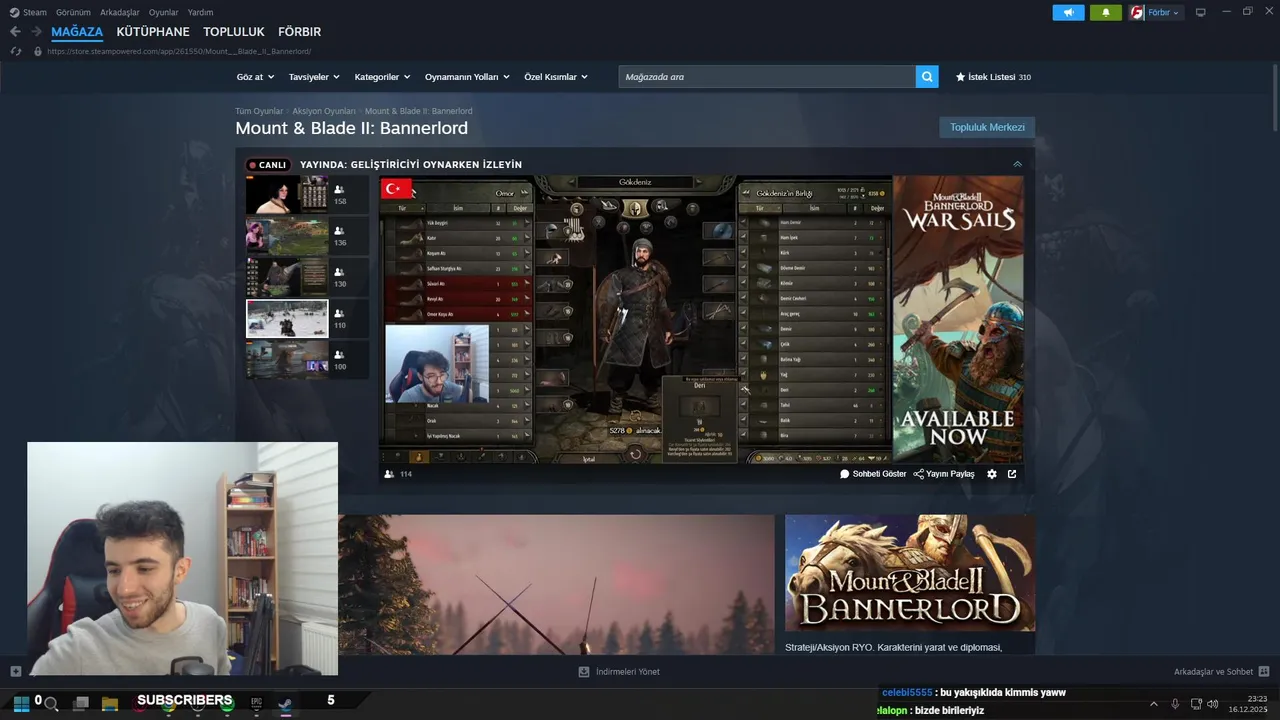Open the Windows Start menu

point(20,703)
